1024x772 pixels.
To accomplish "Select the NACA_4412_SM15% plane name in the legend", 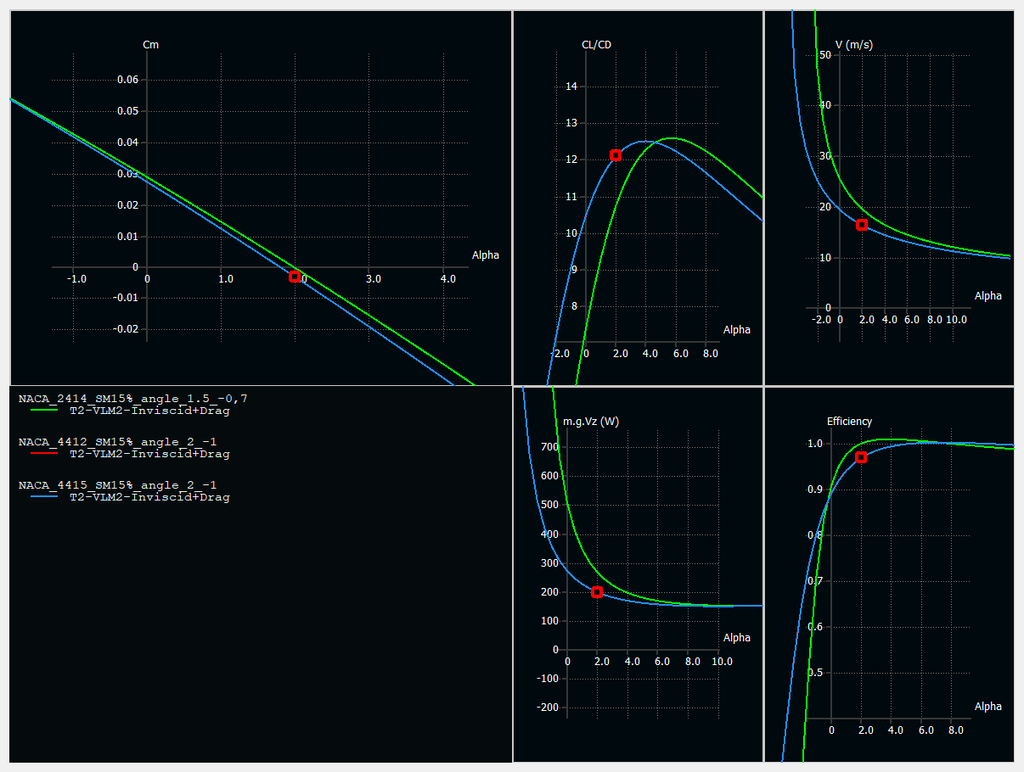I will (x=117, y=441).
